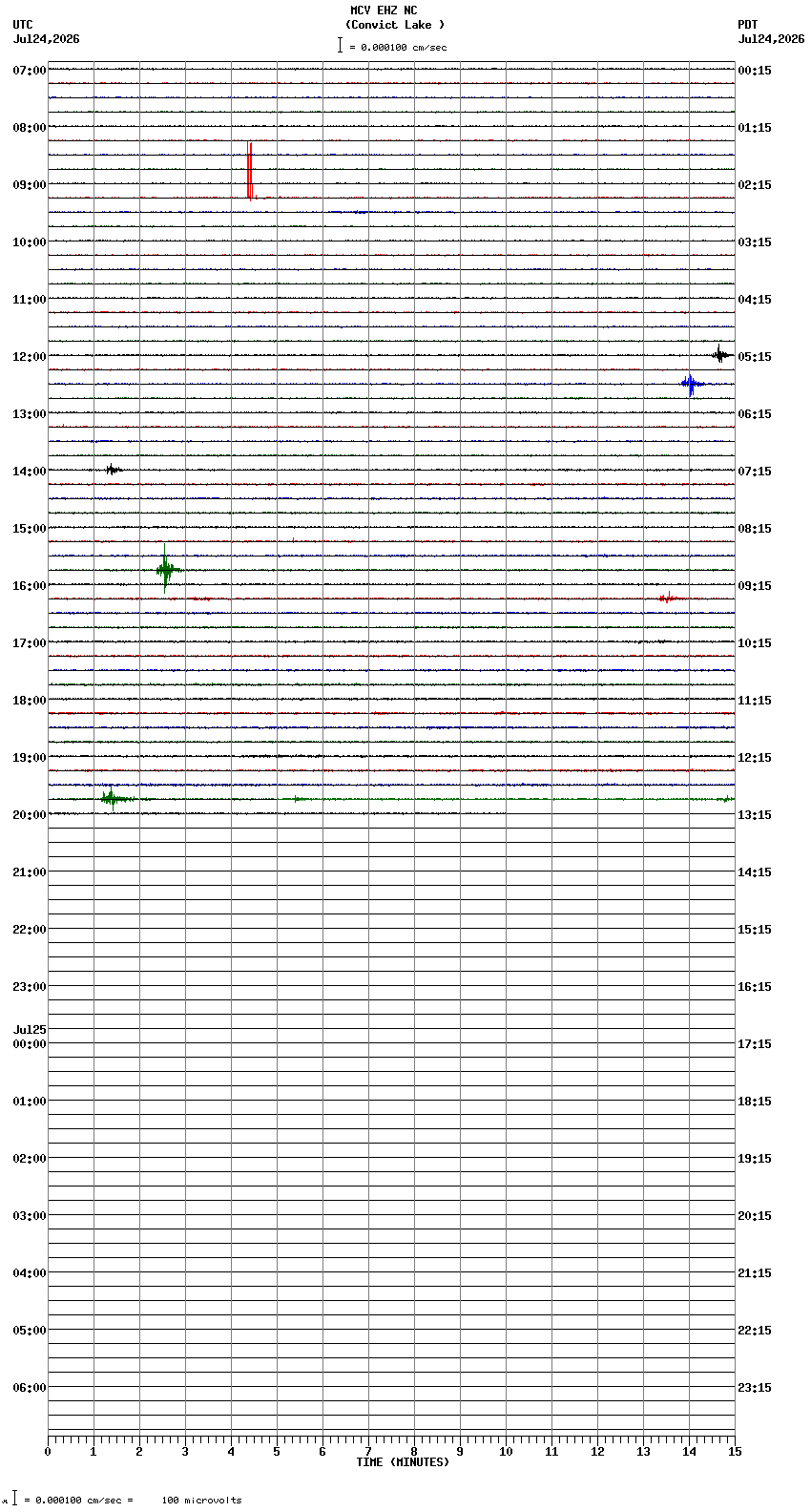Click the Jul25 date change label
The image size is (811, 1512).
30,1030
